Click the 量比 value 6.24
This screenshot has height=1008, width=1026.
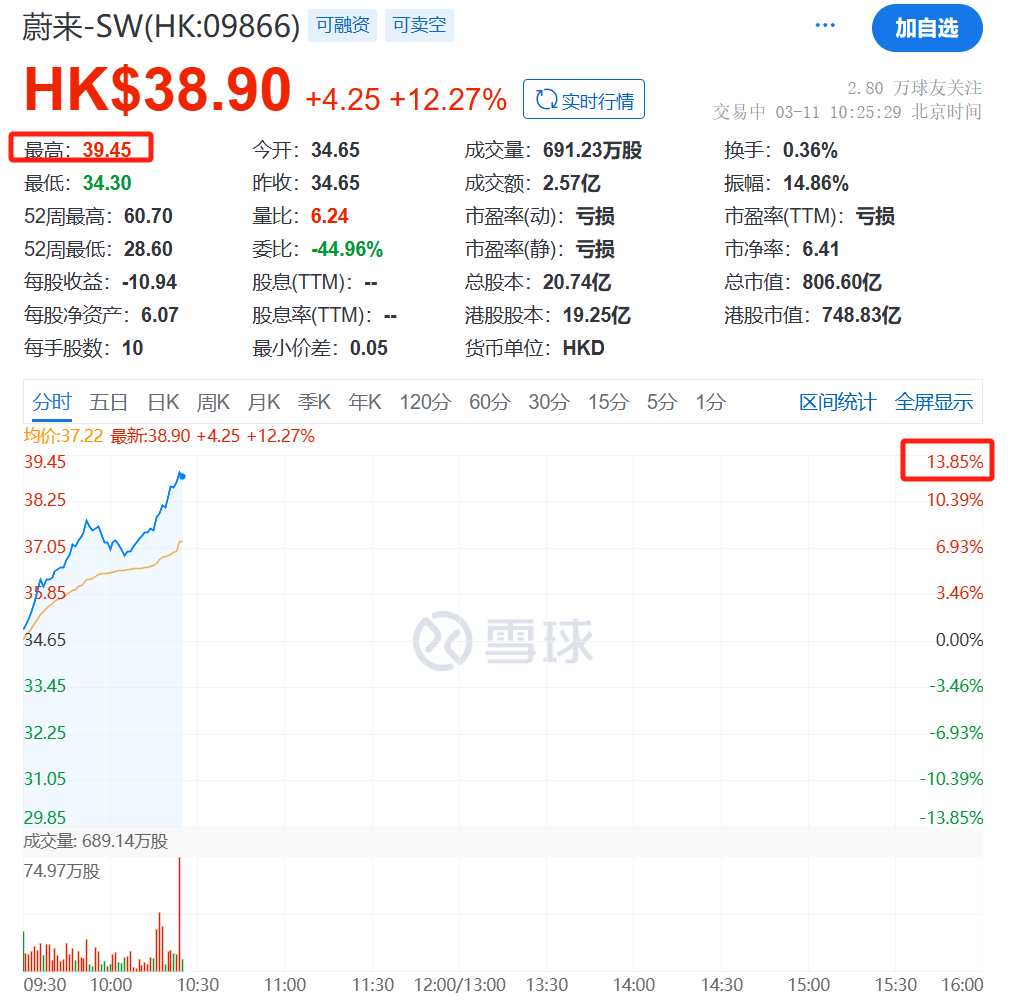pyautogui.click(x=329, y=215)
